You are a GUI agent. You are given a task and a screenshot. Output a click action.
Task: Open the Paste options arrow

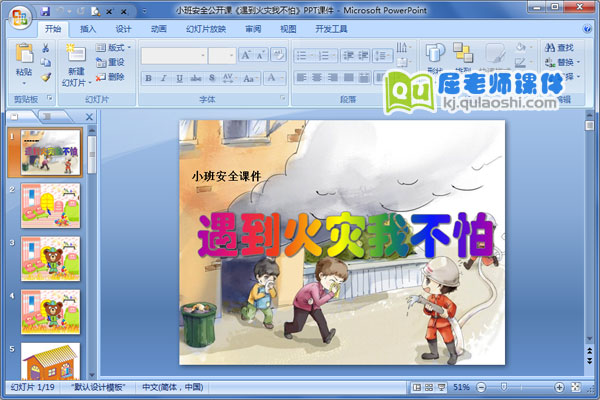tap(24, 83)
